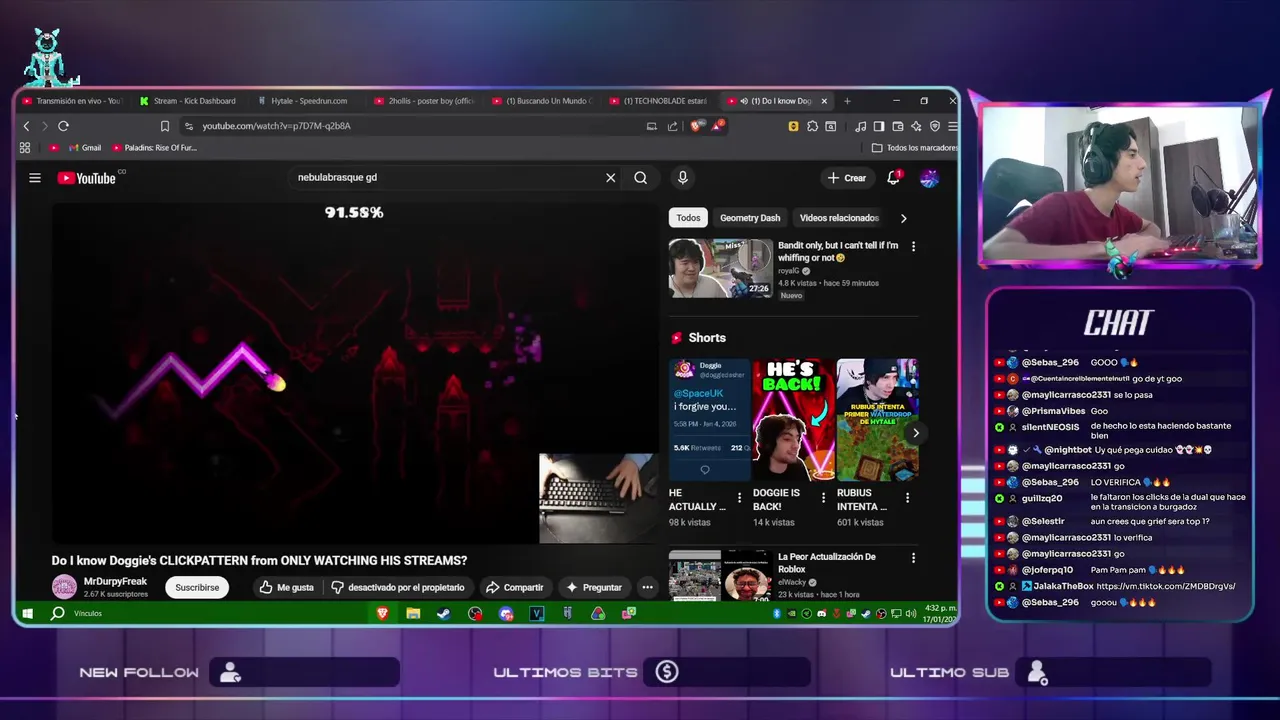Click the Bluetooth tray icon
Image resolution: width=1280 pixels, height=720 pixels.
point(777,614)
